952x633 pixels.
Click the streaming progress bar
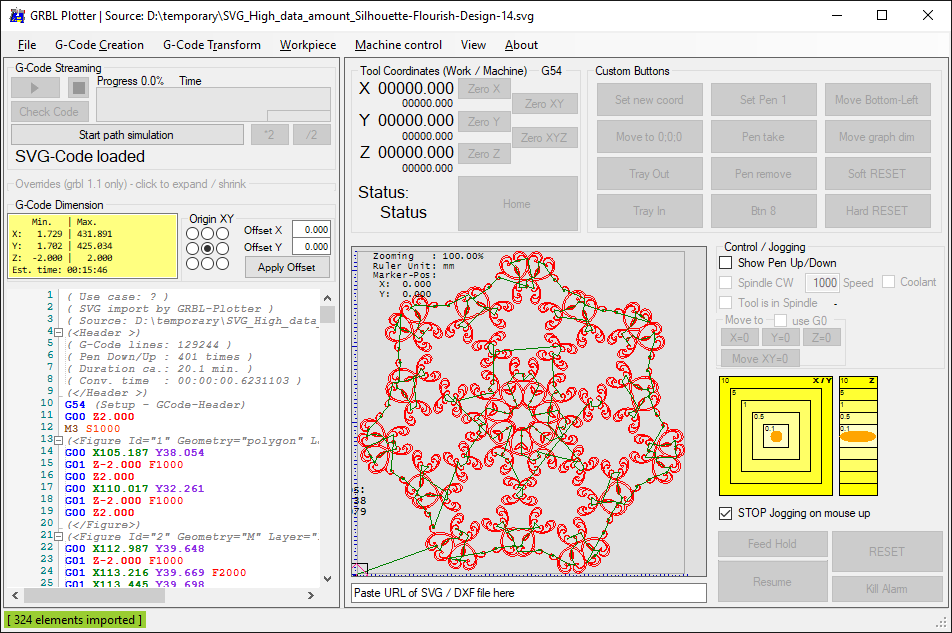tap(213, 104)
